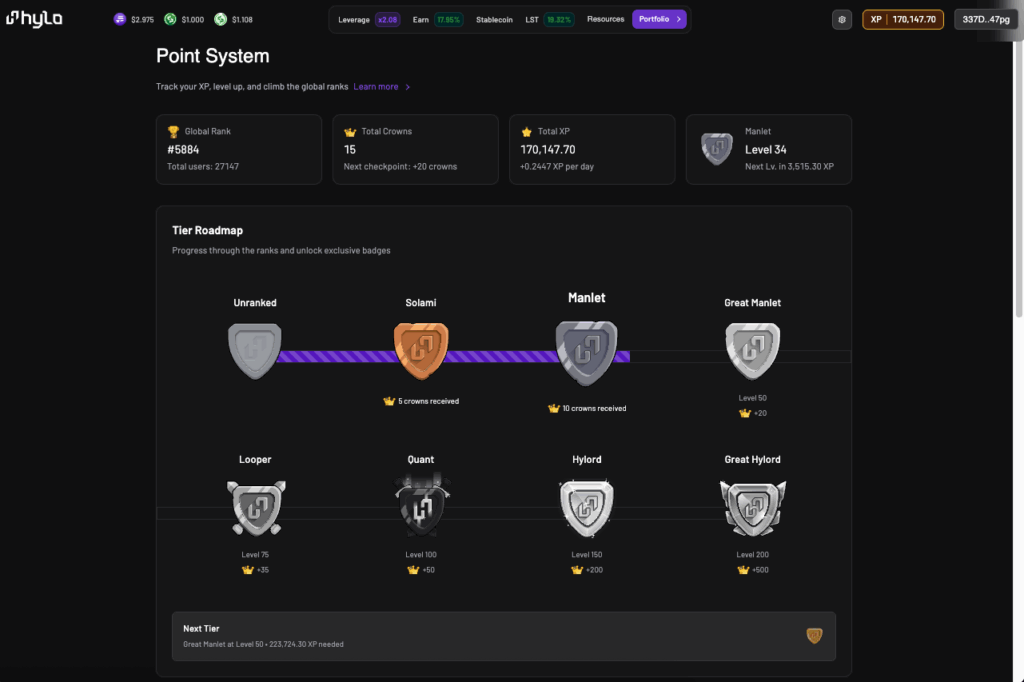1024x682 pixels.
Task: Click the Solami bronze shield badge
Action: point(421,351)
